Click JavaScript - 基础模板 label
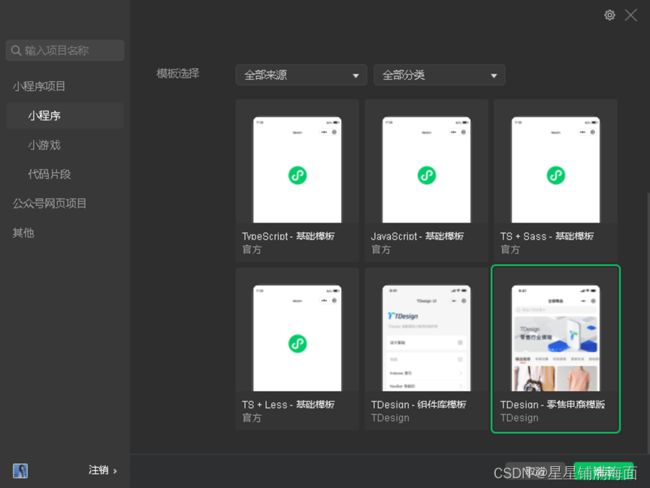This screenshot has height=488, width=650. [417, 236]
